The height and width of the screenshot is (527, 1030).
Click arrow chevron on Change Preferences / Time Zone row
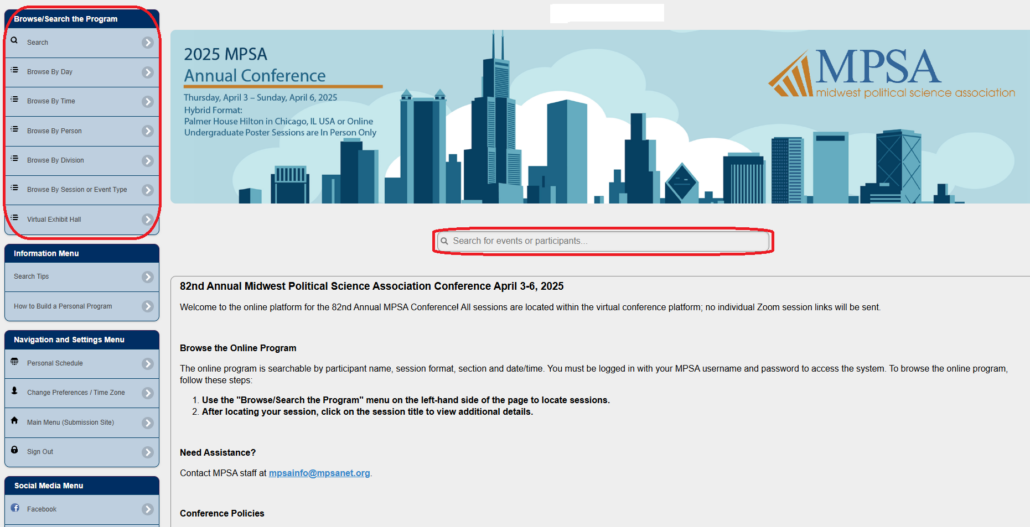pos(148,393)
